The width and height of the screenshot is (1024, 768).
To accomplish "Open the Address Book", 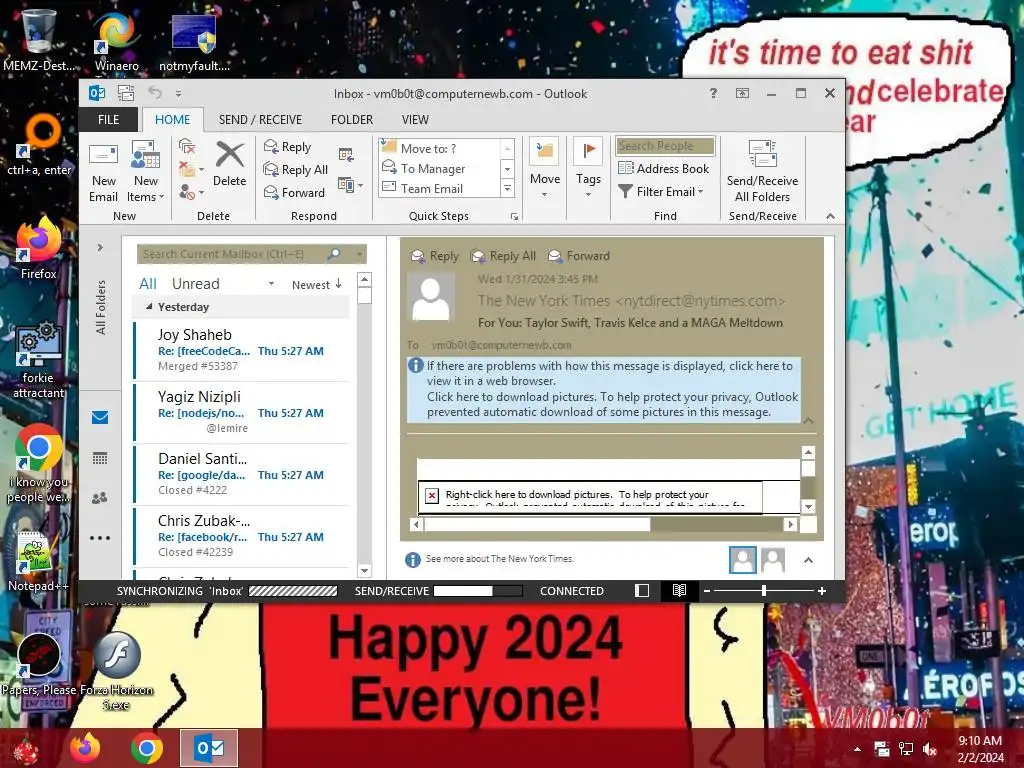I will [664, 168].
